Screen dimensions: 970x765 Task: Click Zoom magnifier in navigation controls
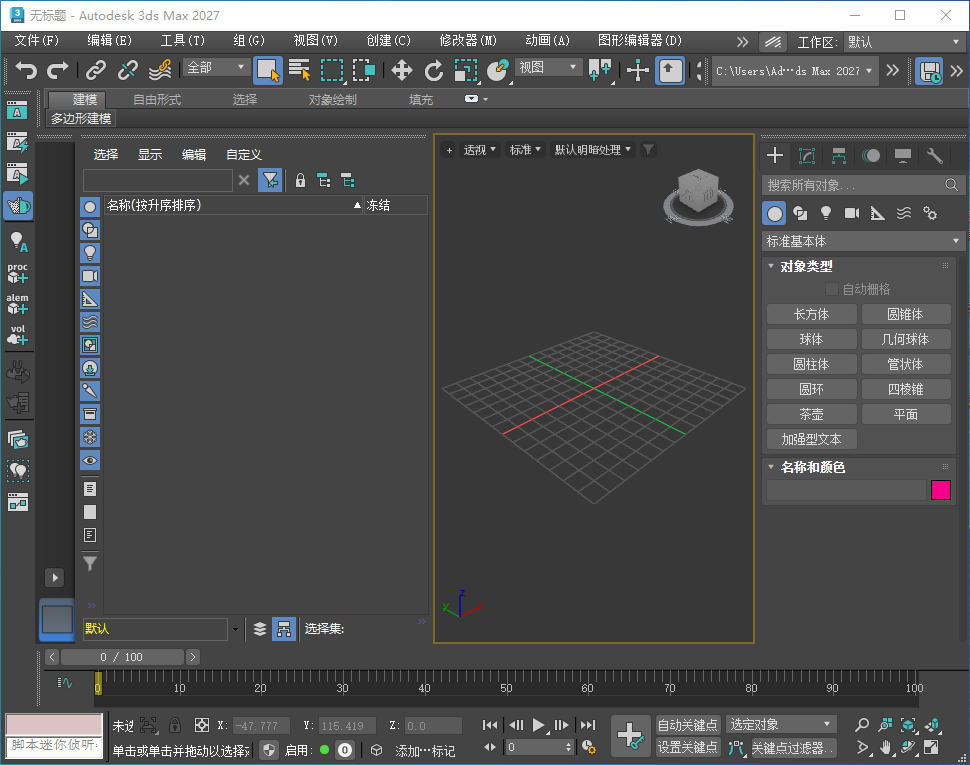click(862, 725)
